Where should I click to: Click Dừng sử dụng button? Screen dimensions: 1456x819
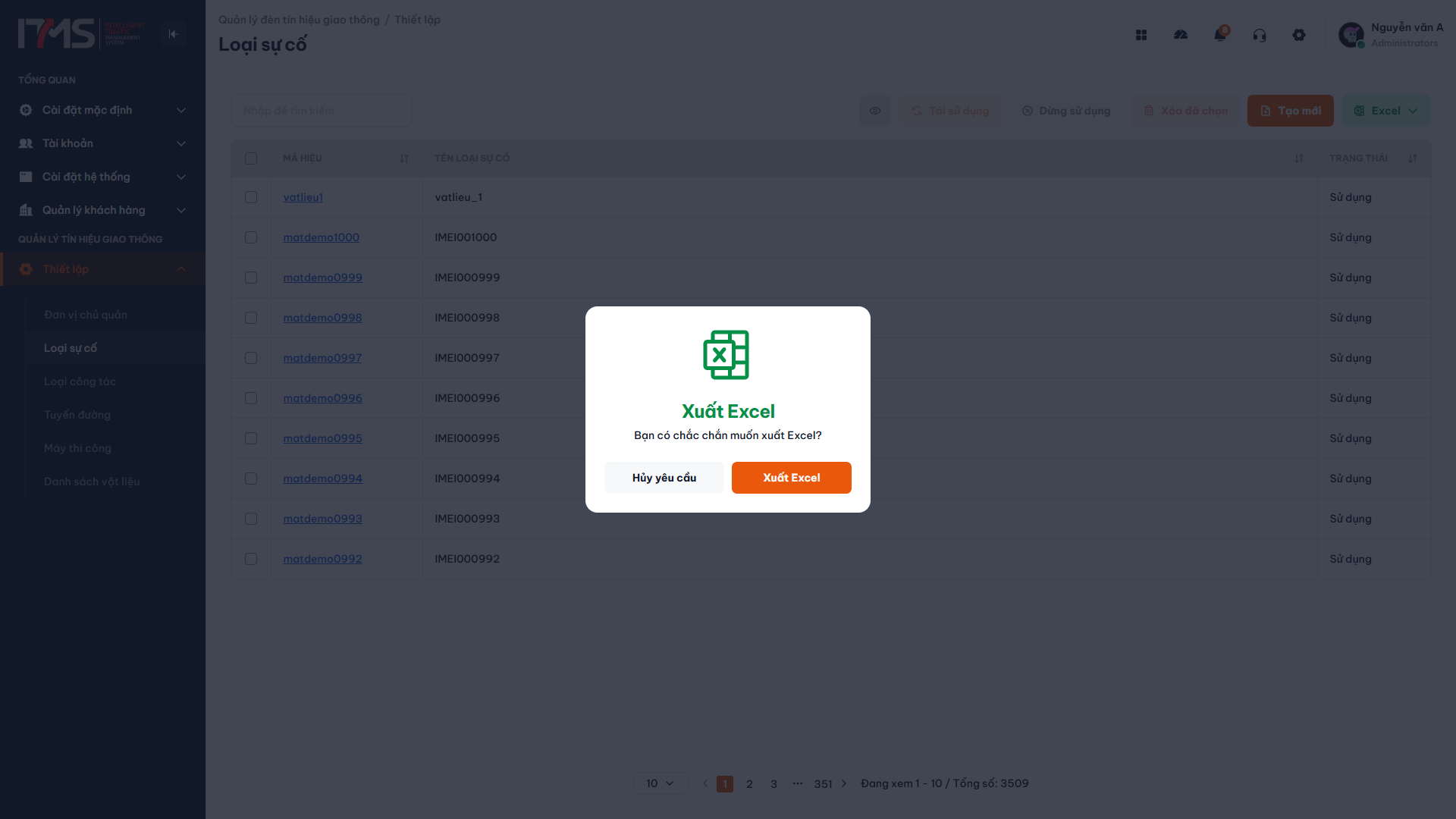(x=1066, y=111)
